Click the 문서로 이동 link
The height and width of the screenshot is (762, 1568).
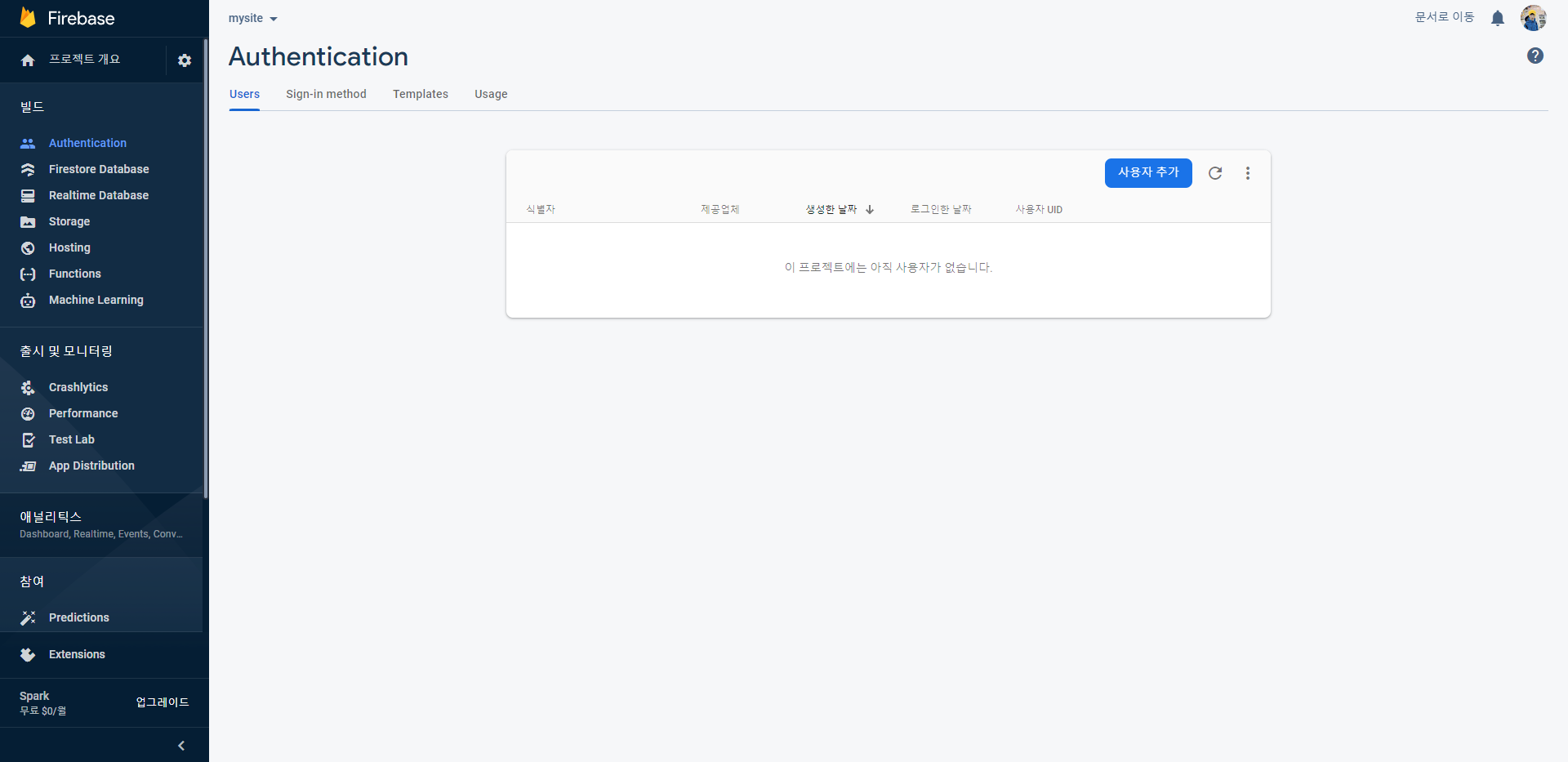pos(1445,17)
